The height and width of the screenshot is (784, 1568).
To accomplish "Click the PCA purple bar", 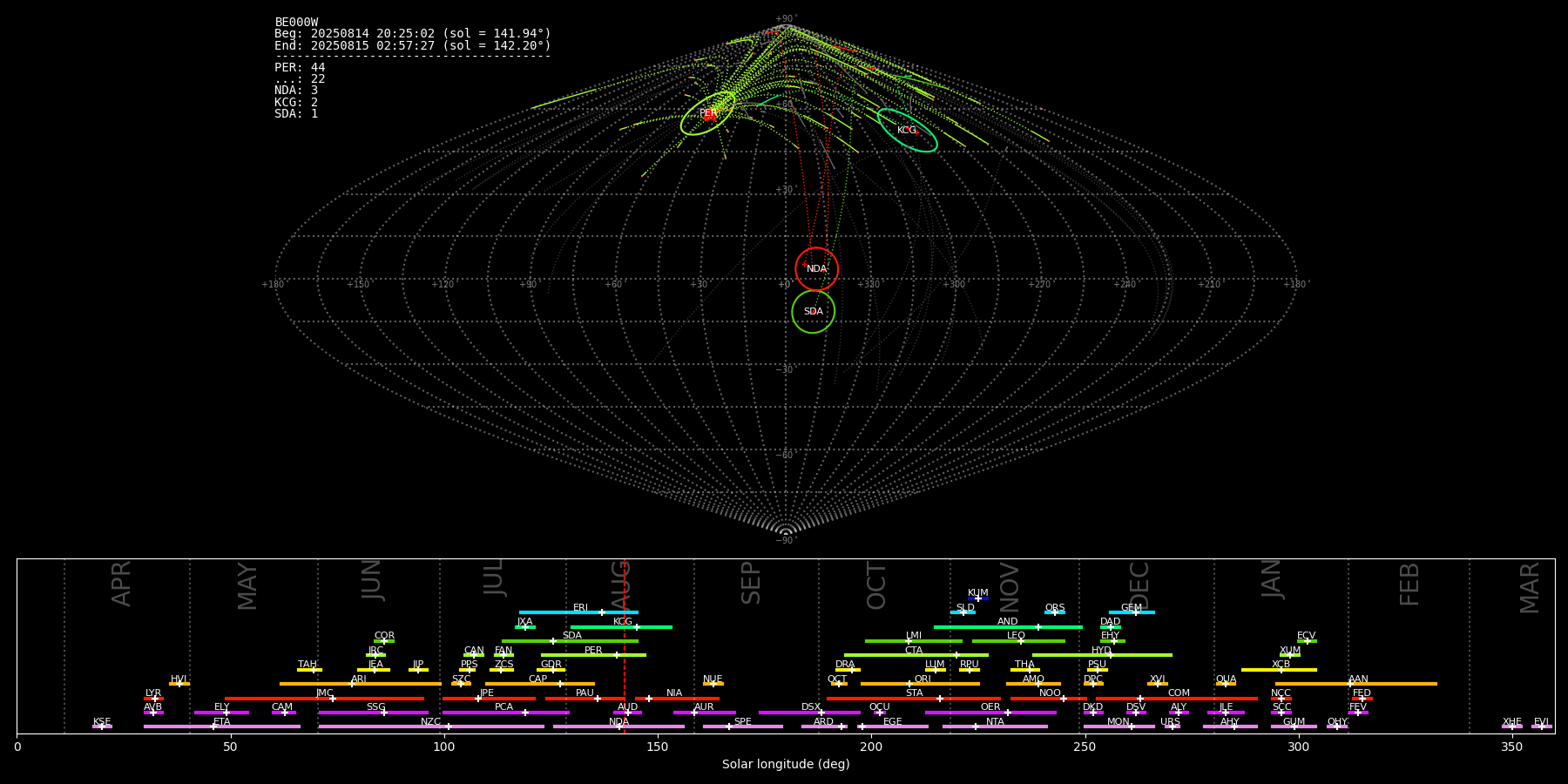I will [505, 713].
